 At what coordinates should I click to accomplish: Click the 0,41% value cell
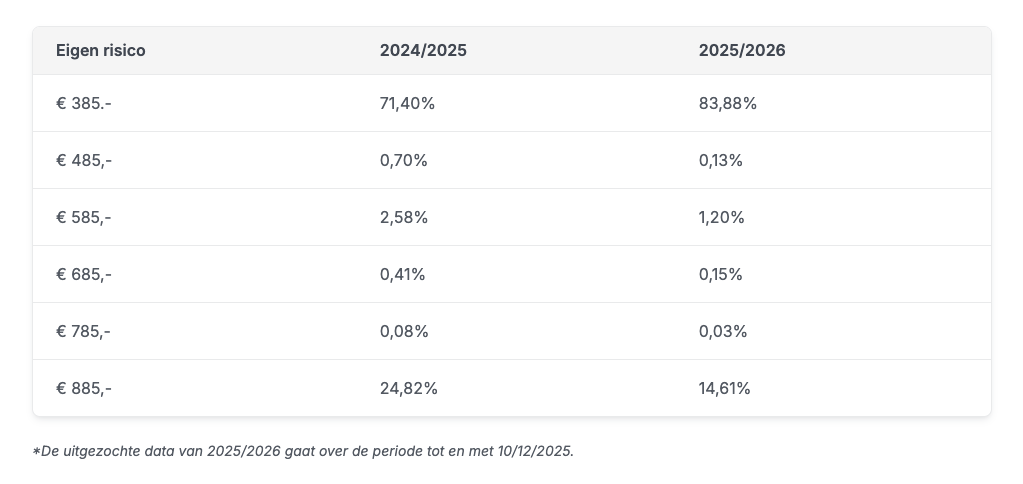click(x=403, y=274)
